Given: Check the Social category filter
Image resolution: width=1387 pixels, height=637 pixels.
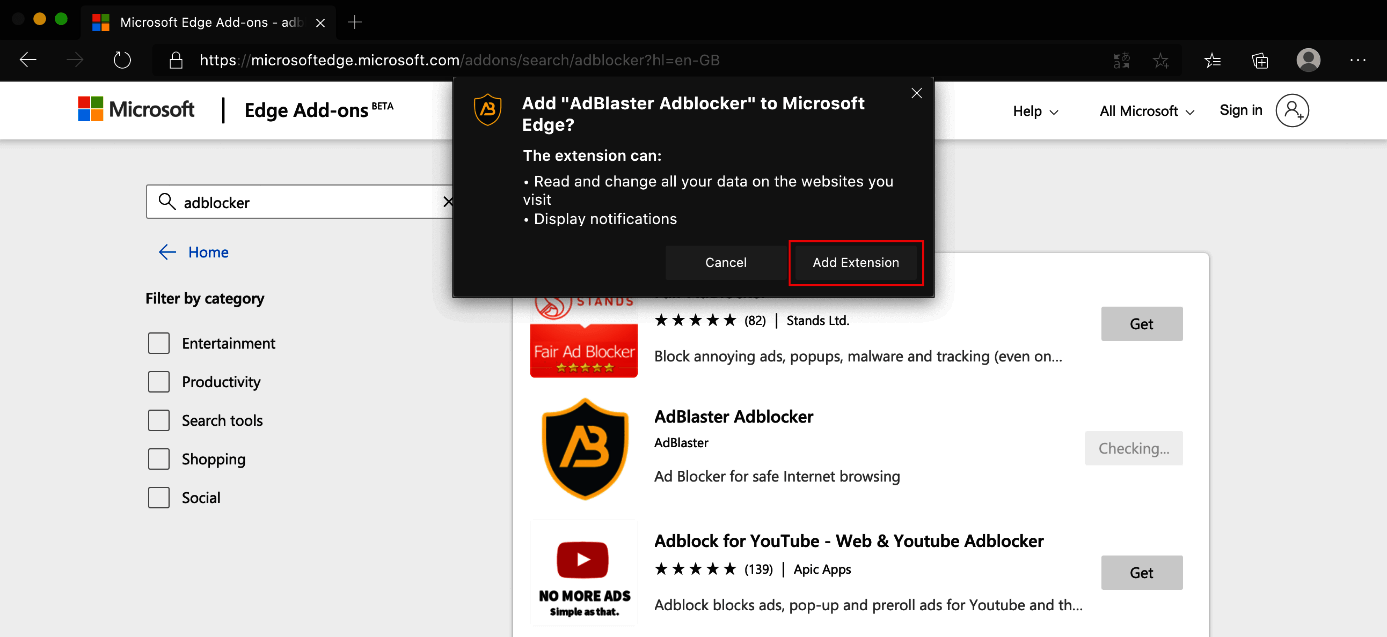Looking at the screenshot, I should [x=159, y=497].
